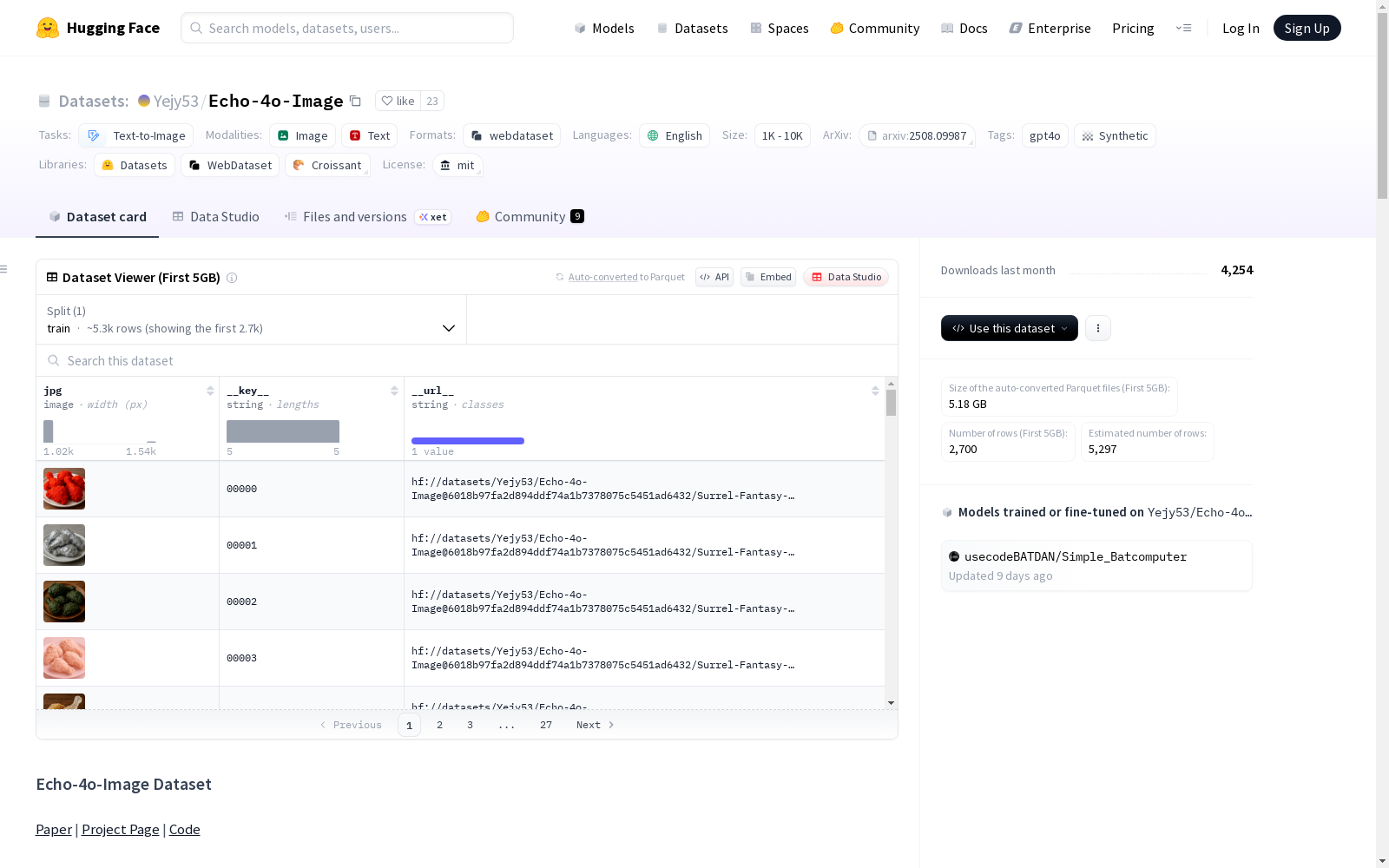Go to page 3 of the dataset viewer

click(471, 725)
